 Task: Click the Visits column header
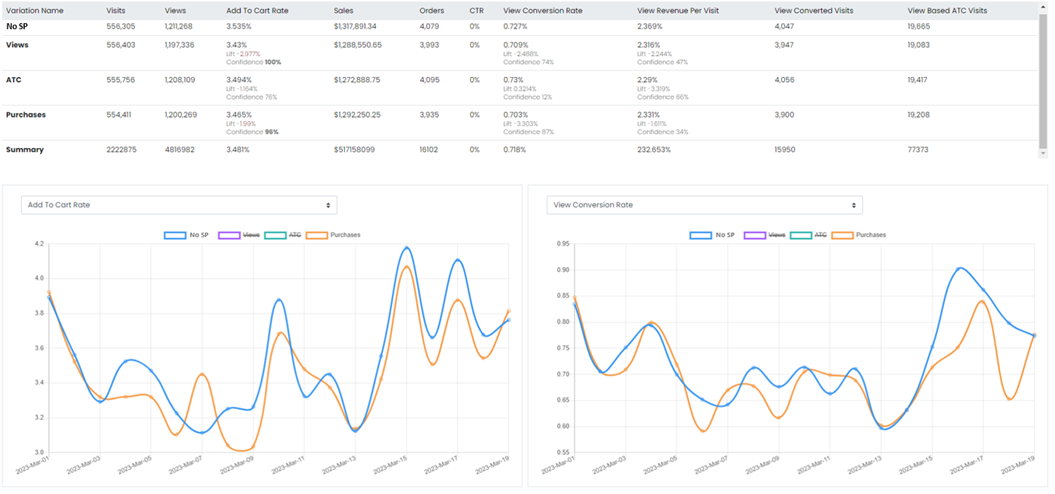117,10
